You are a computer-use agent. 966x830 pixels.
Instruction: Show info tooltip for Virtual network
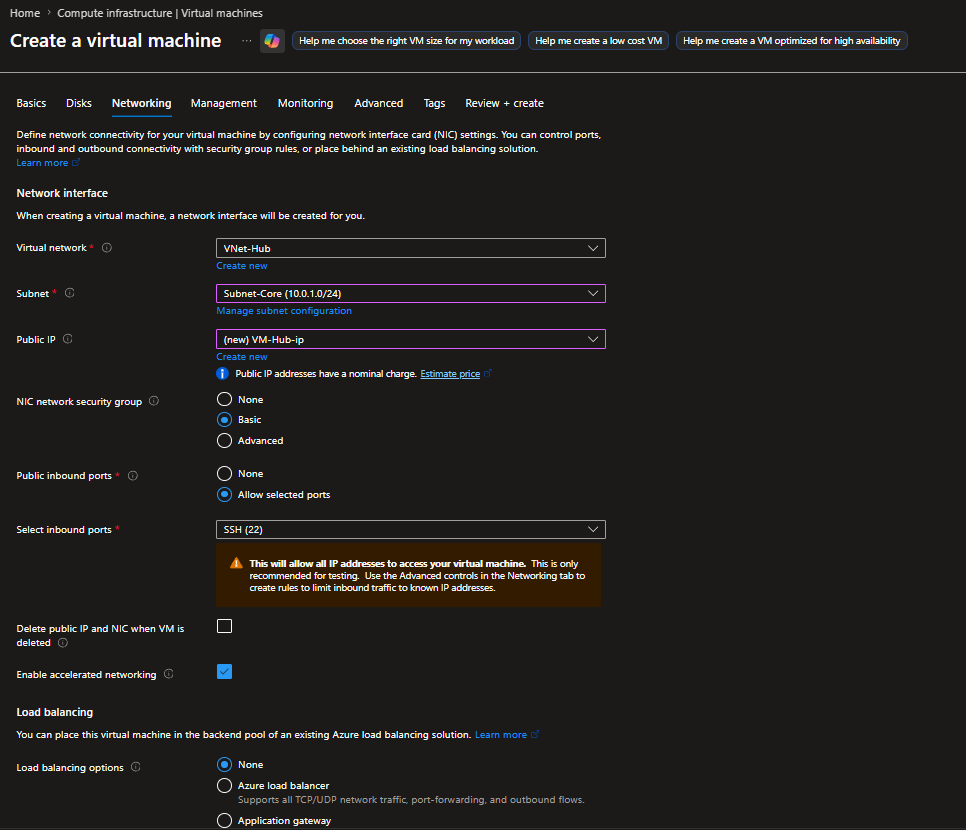[107, 248]
